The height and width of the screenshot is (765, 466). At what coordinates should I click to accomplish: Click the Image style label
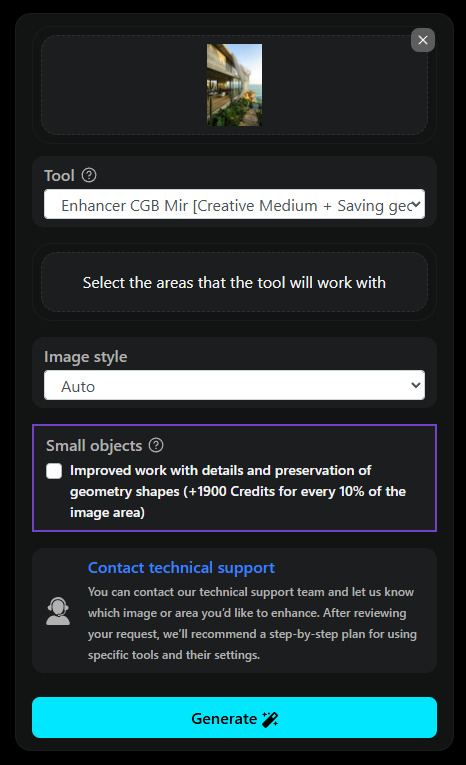tap(85, 357)
